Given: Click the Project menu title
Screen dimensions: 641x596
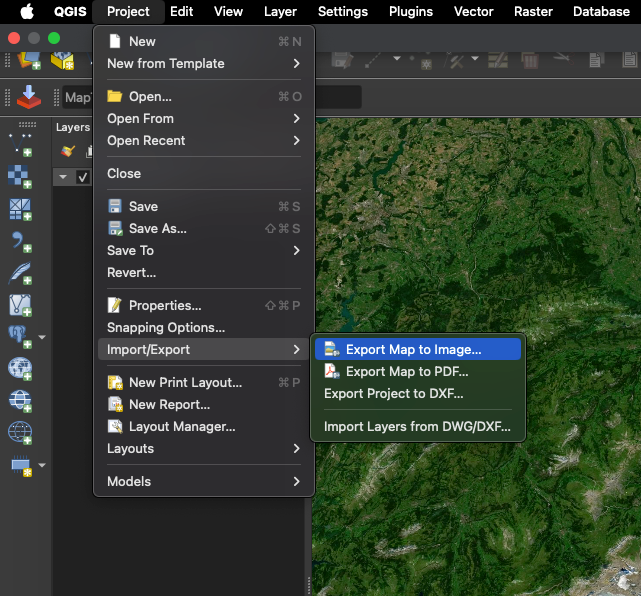Looking at the screenshot, I should tap(128, 11).
